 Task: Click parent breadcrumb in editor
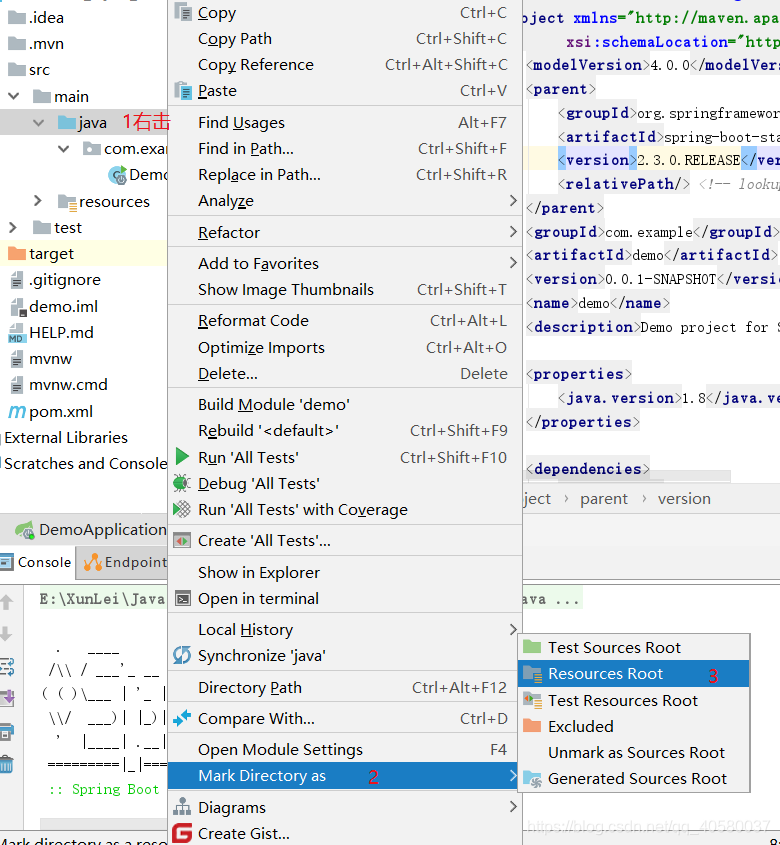(604, 499)
